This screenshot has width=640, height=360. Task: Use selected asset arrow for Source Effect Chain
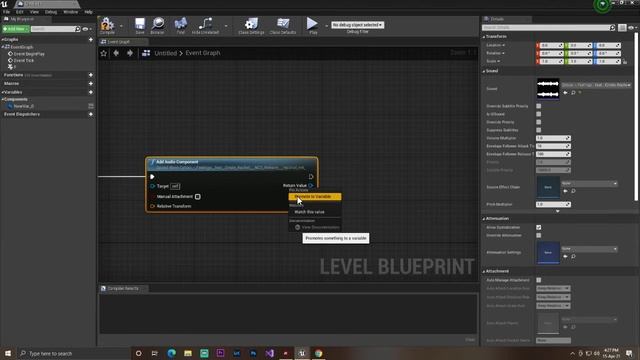(x=565, y=191)
